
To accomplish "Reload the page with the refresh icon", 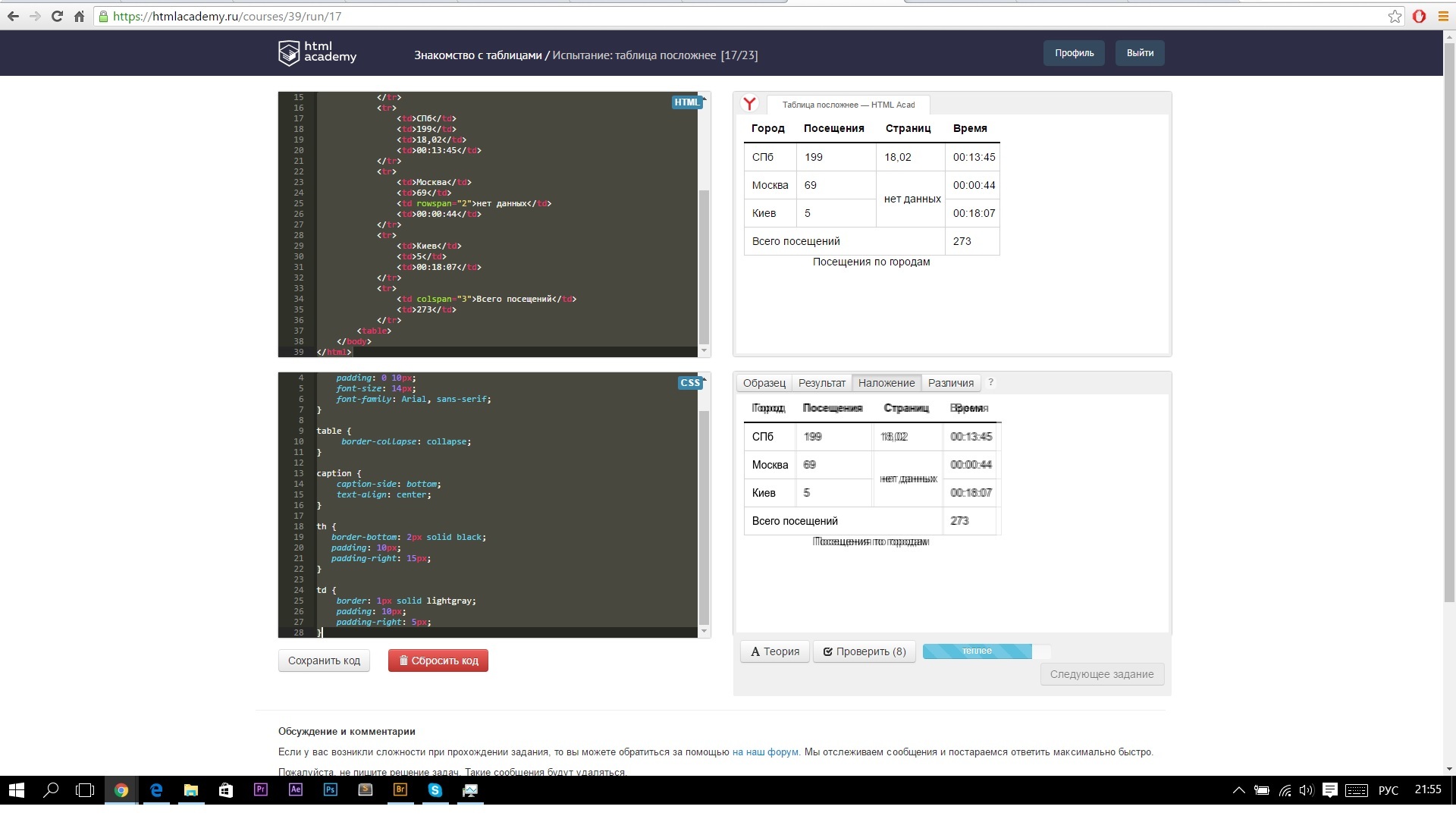I will (x=57, y=16).
